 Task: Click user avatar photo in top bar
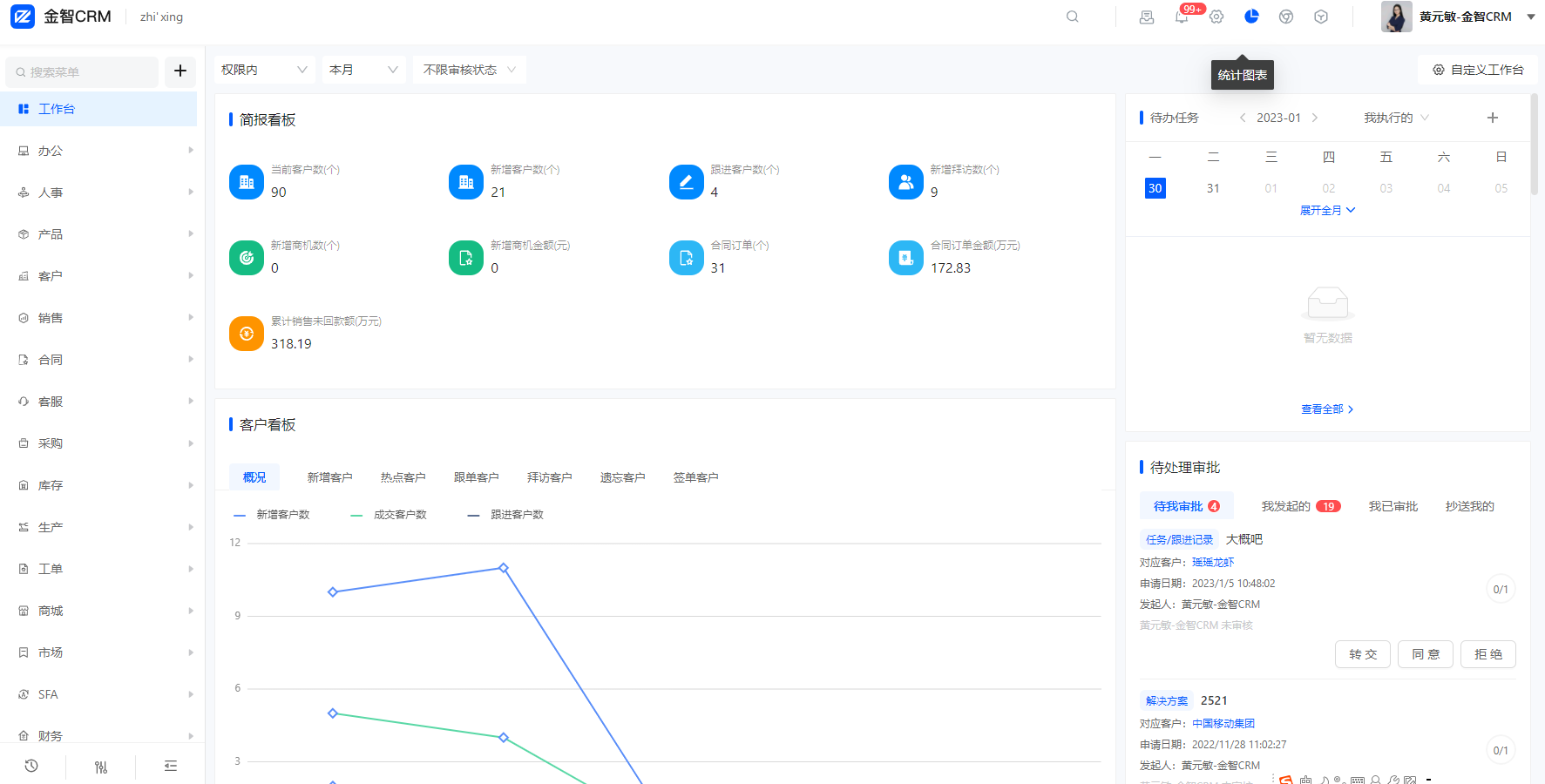(x=1397, y=17)
